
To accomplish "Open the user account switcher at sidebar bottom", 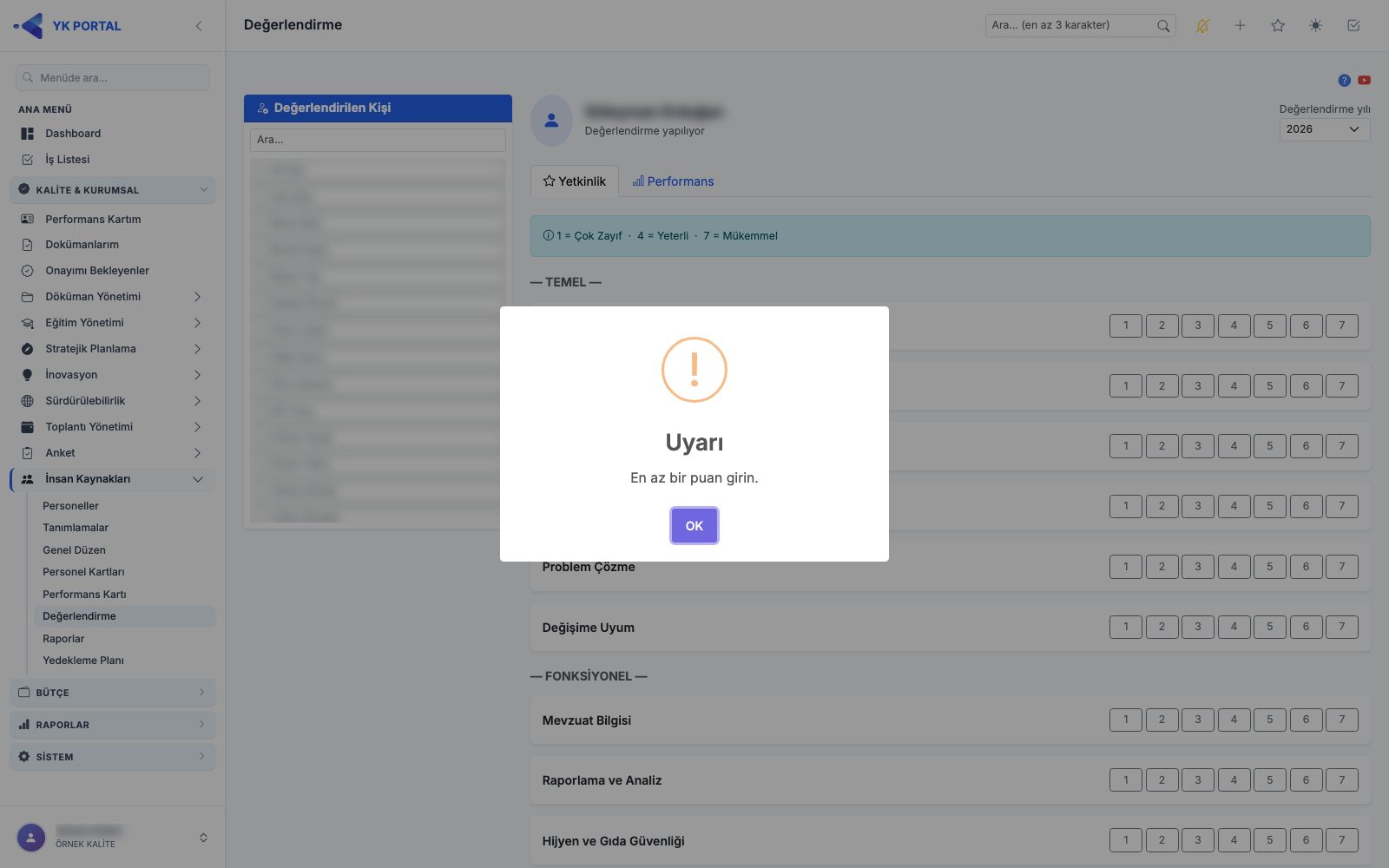I will tap(203, 838).
